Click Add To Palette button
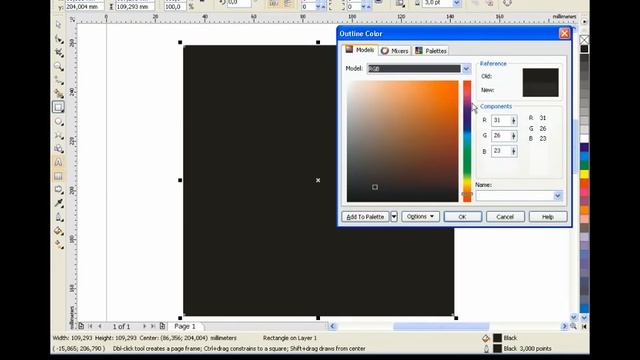Screen dimensions: 640x360 pos(365,216)
